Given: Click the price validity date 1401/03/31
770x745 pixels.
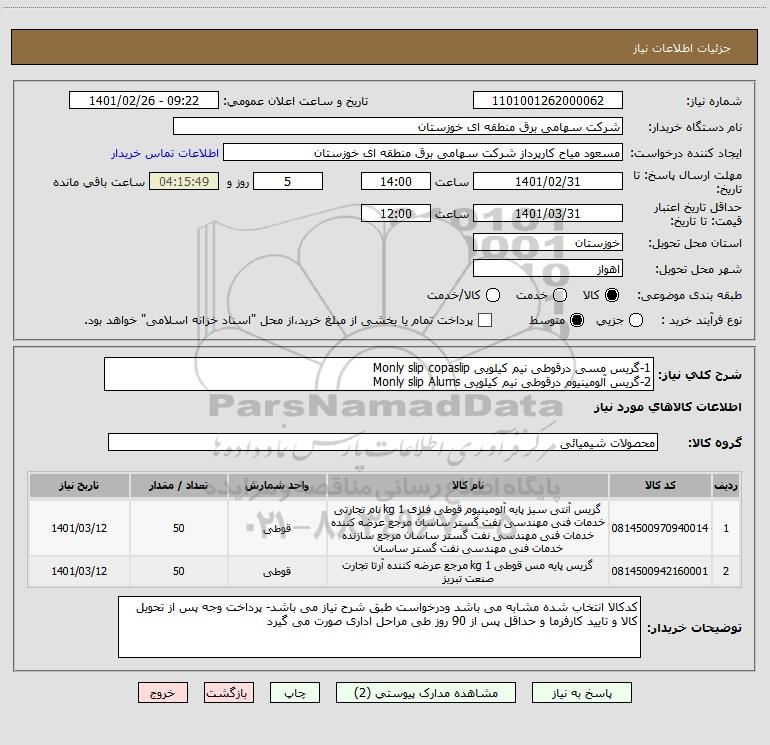Looking at the screenshot, I should 548,213.
